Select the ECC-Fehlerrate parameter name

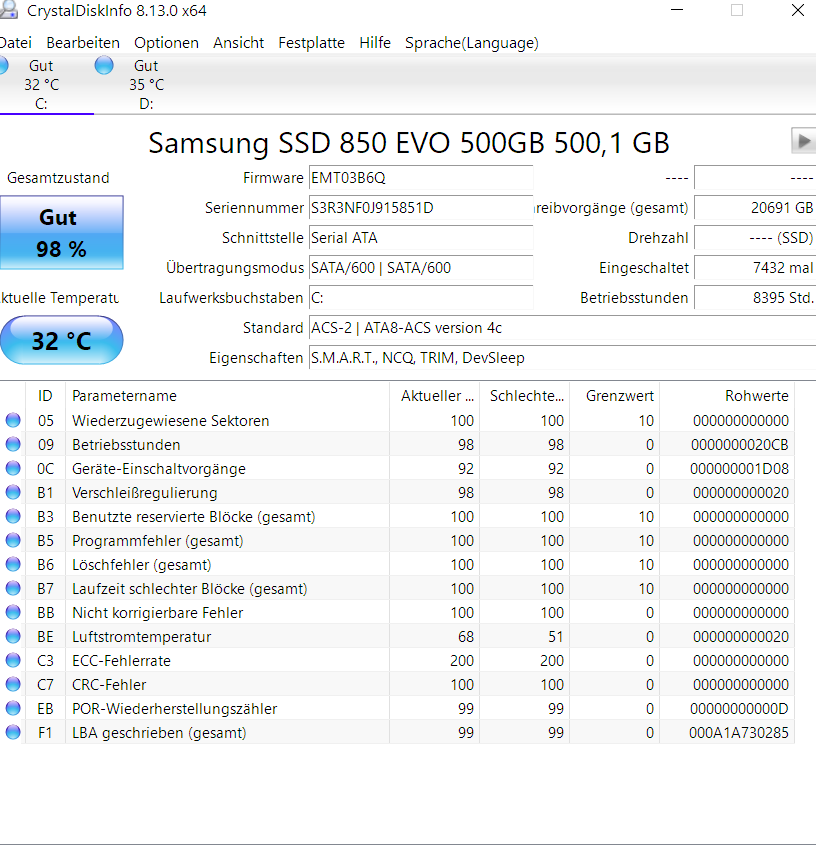click(x=121, y=661)
